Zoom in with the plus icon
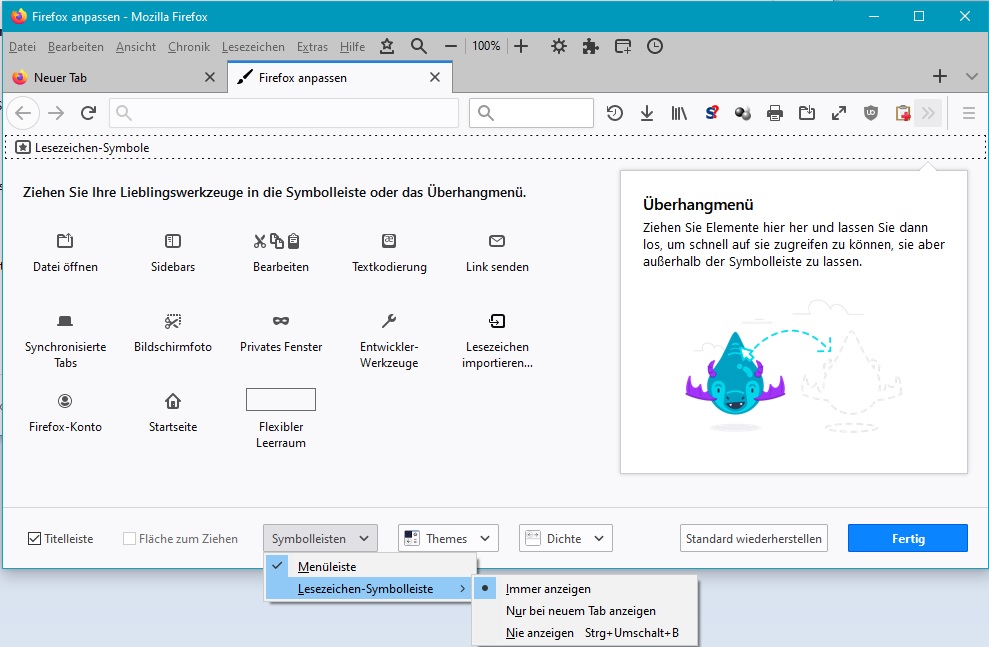The image size is (989, 647). [521, 46]
